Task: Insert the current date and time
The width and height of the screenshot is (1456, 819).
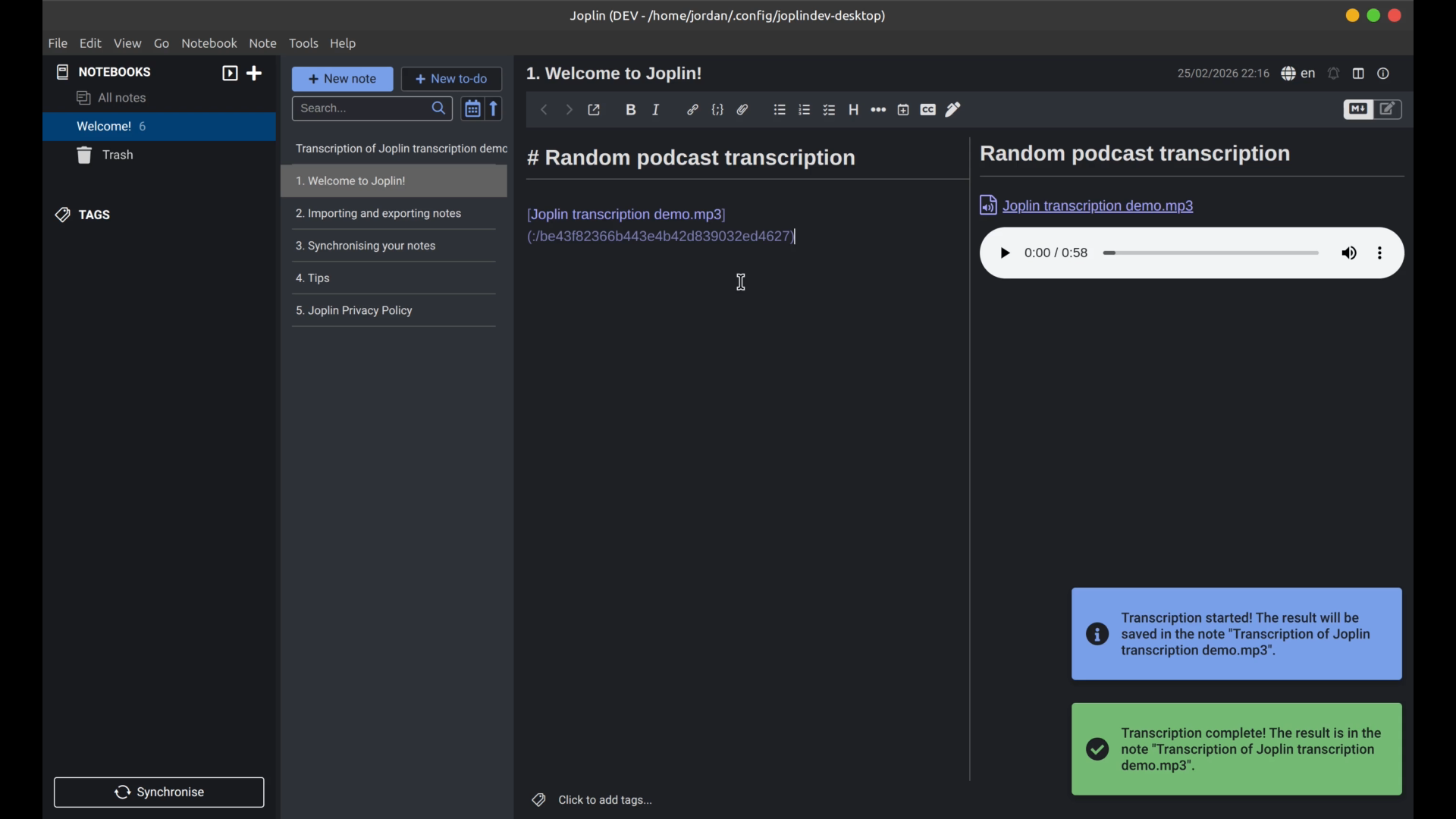Action: pos(903,109)
